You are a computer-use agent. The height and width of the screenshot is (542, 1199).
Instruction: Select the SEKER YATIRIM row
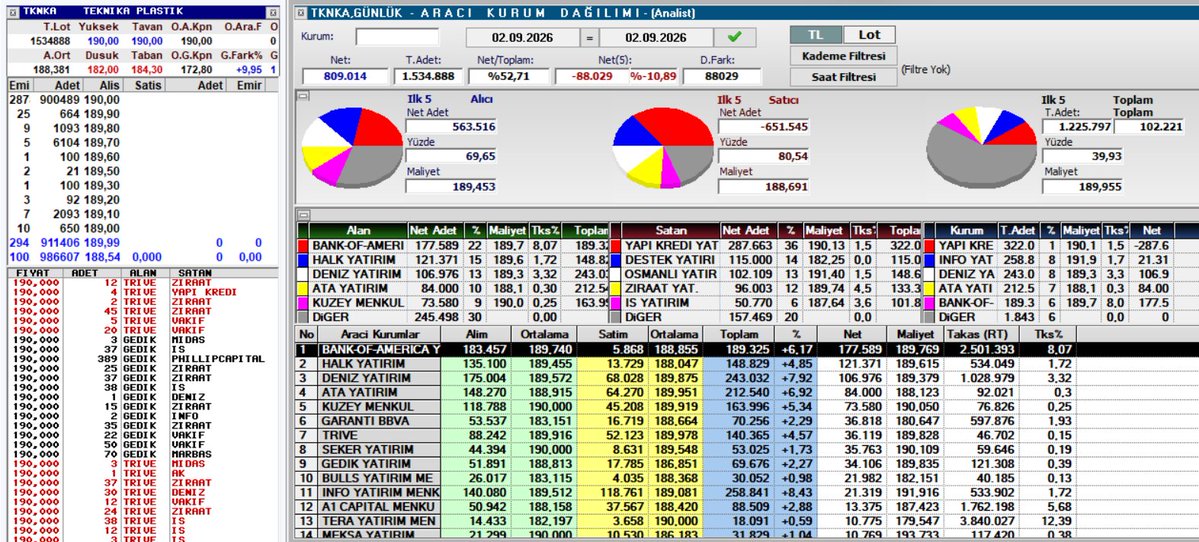coord(688,450)
